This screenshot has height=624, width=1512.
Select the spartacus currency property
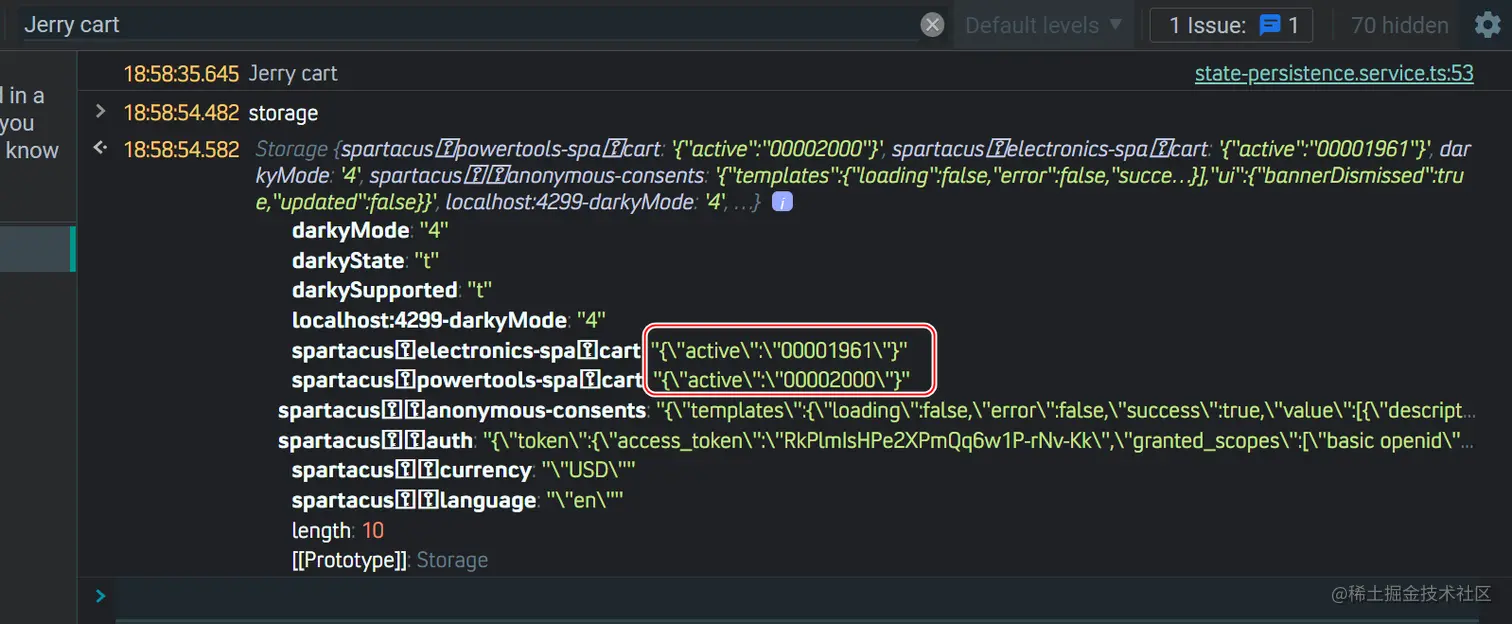click(464, 470)
